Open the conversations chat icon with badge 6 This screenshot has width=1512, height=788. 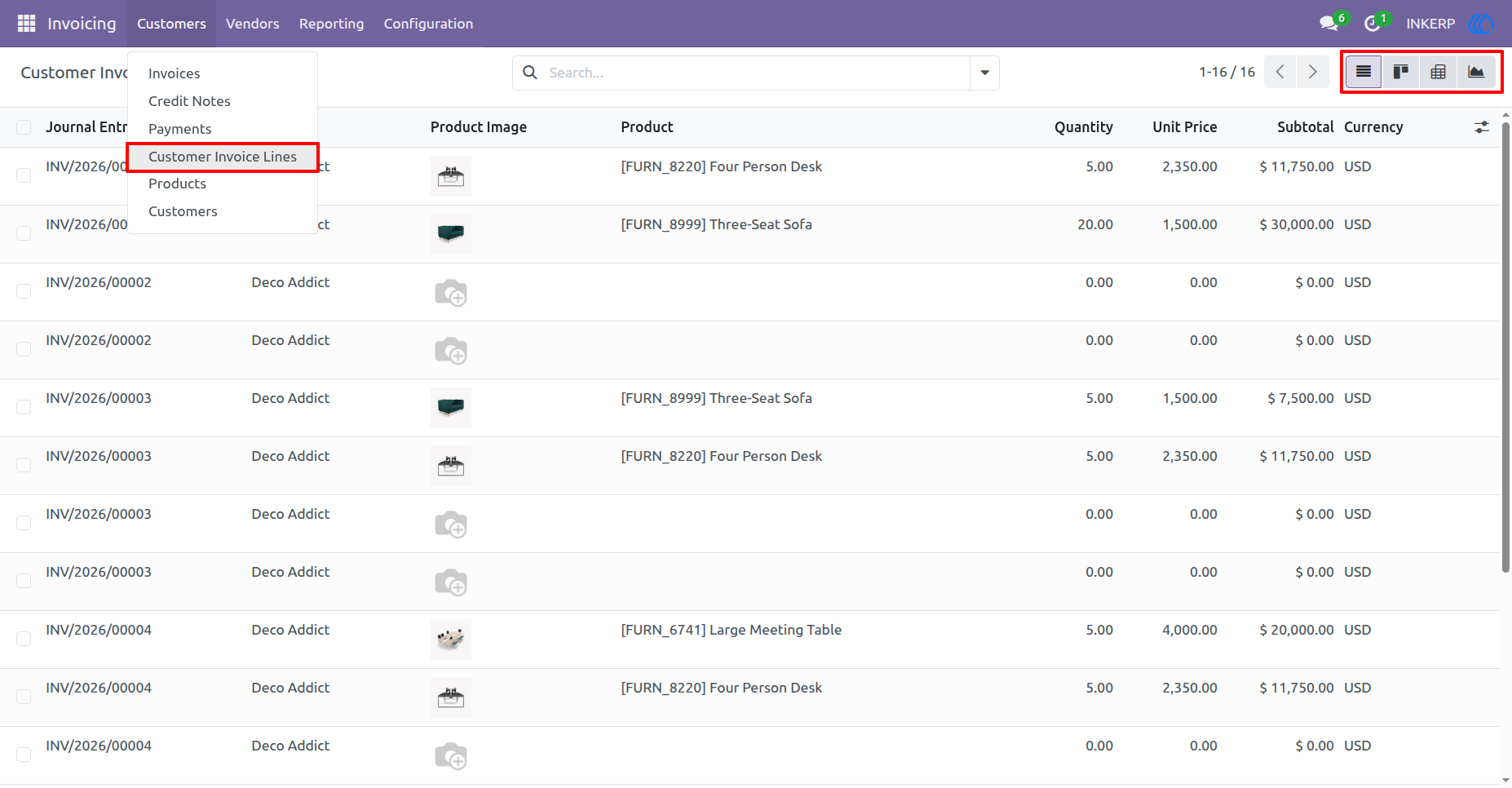[x=1330, y=23]
